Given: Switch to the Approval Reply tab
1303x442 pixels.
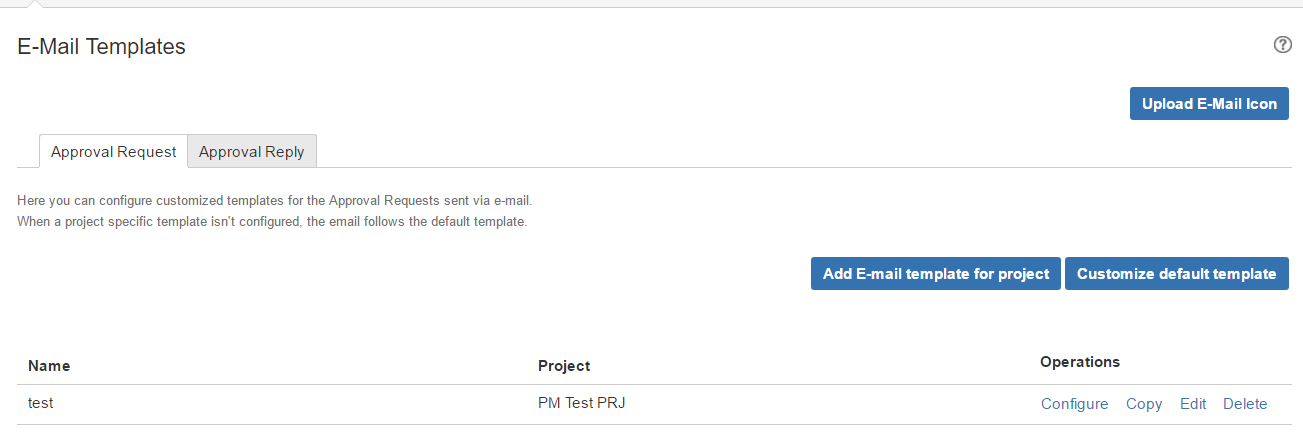Looking at the screenshot, I should pos(252,152).
